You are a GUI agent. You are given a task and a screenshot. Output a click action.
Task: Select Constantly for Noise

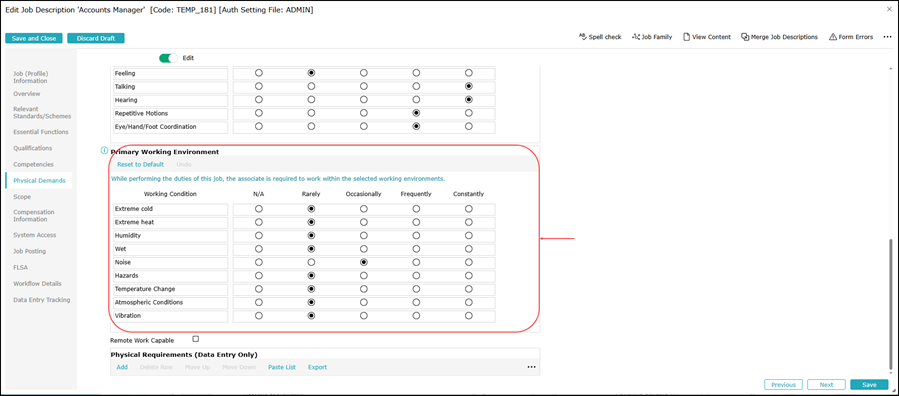coord(469,262)
